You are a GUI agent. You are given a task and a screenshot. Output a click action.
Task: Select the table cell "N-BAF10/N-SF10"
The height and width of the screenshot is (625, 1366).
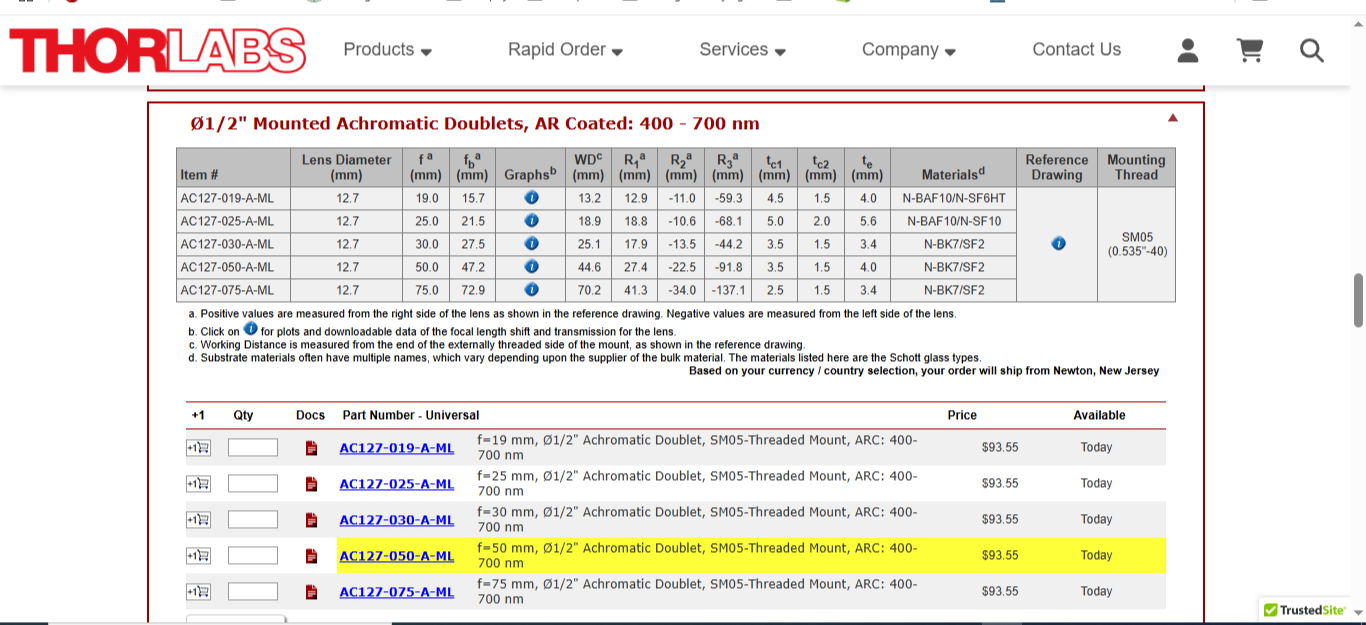pyautogui.click(x=954, y=221)
